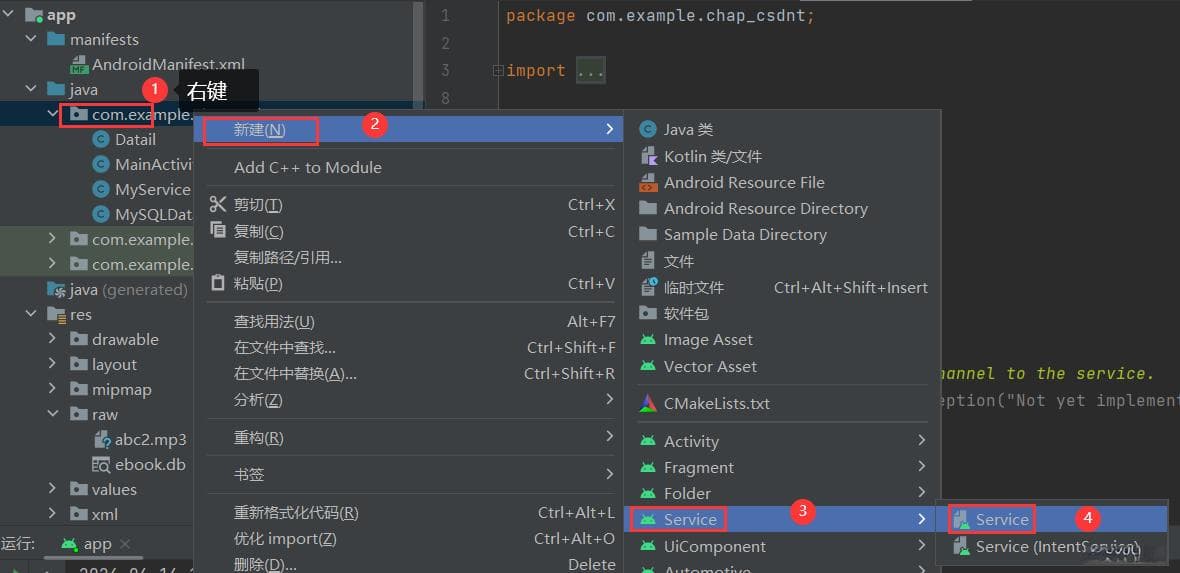1180x573 pixels.
Task: Click the Sample Data Directory folder icon
Action: (x=647, y=234)
